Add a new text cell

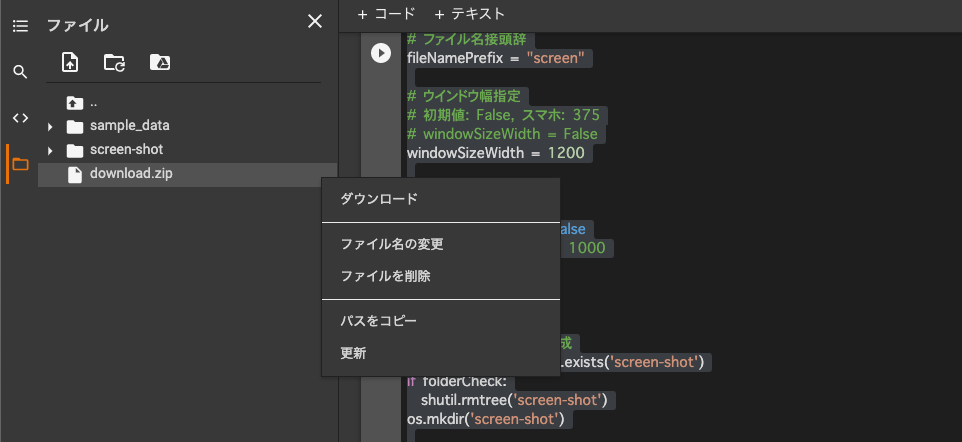coord(469,14)
